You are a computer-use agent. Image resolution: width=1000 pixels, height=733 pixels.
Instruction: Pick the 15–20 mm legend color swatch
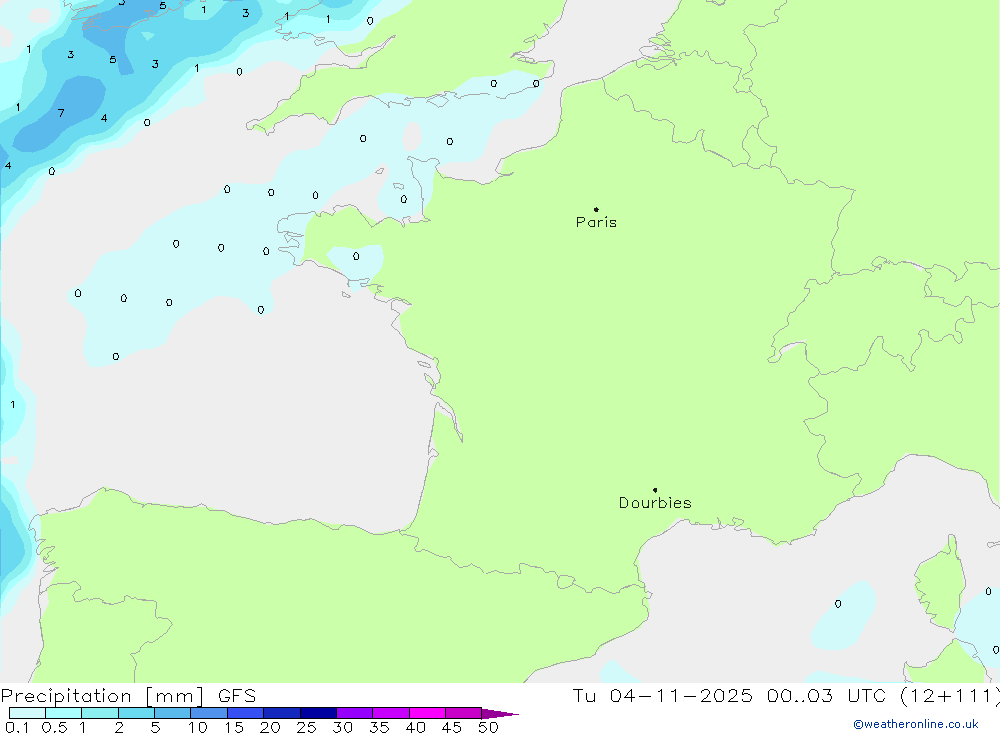245,713
